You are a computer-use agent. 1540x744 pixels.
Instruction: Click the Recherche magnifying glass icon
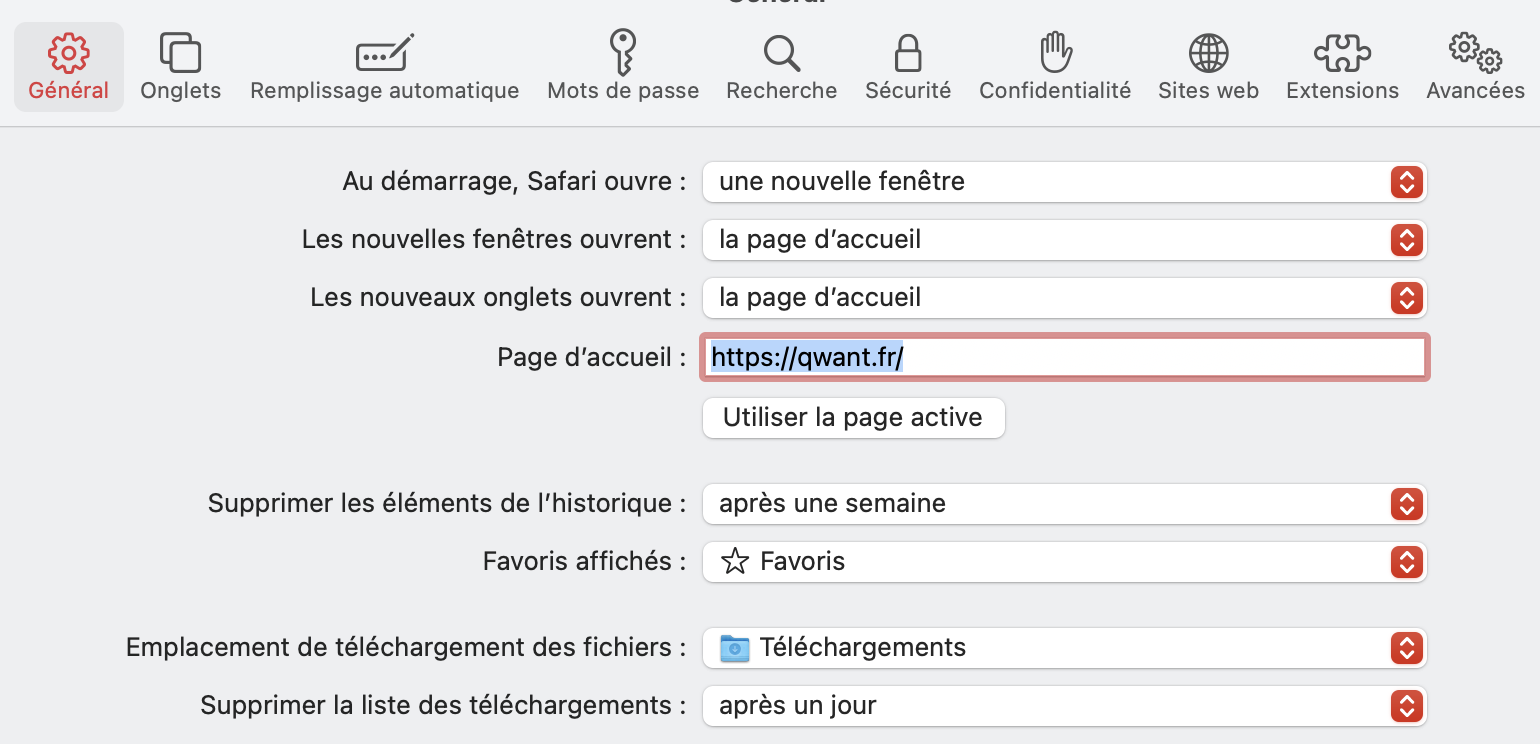click(781, 53)
